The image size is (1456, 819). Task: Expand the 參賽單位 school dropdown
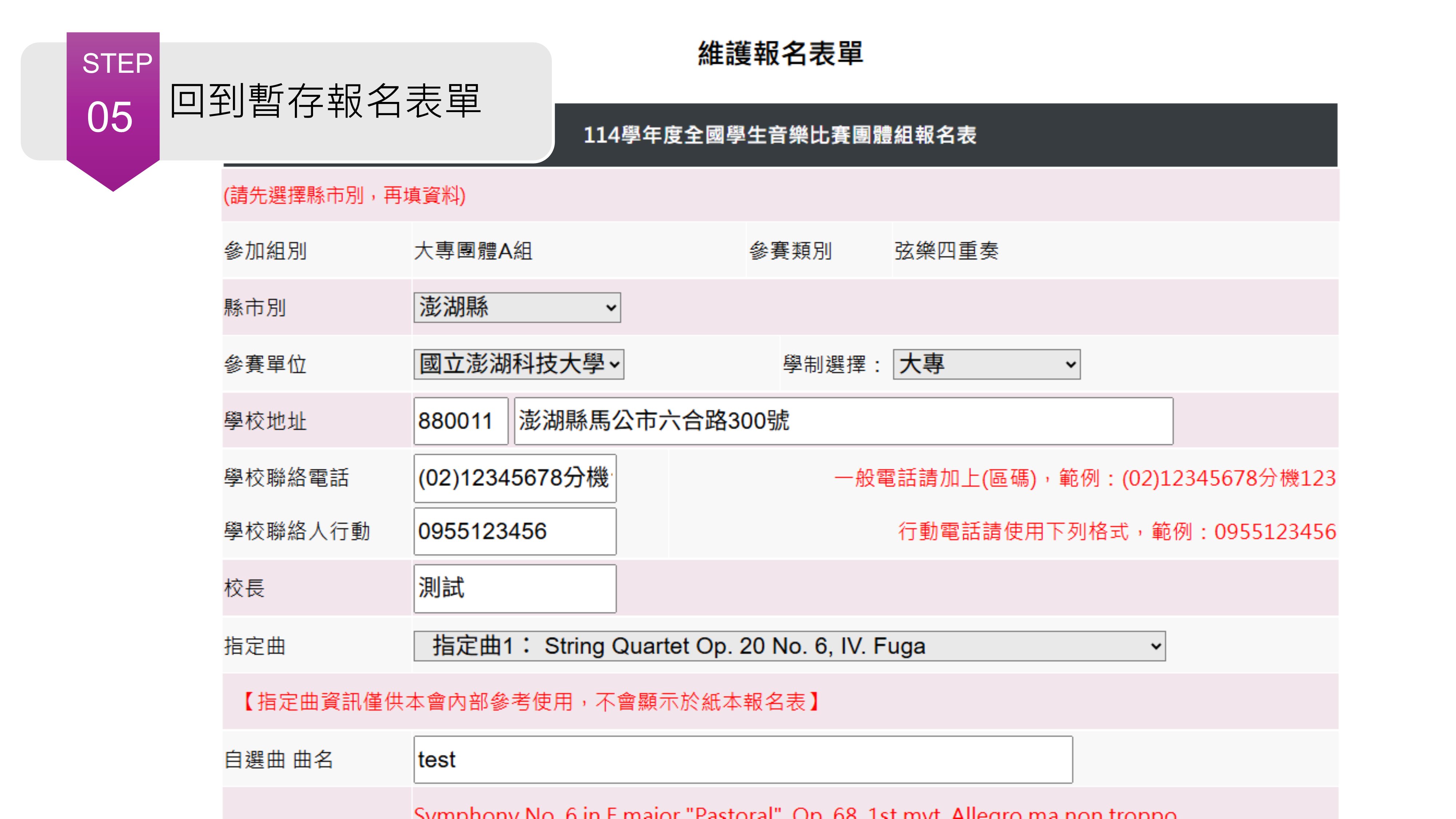[518, 364]
